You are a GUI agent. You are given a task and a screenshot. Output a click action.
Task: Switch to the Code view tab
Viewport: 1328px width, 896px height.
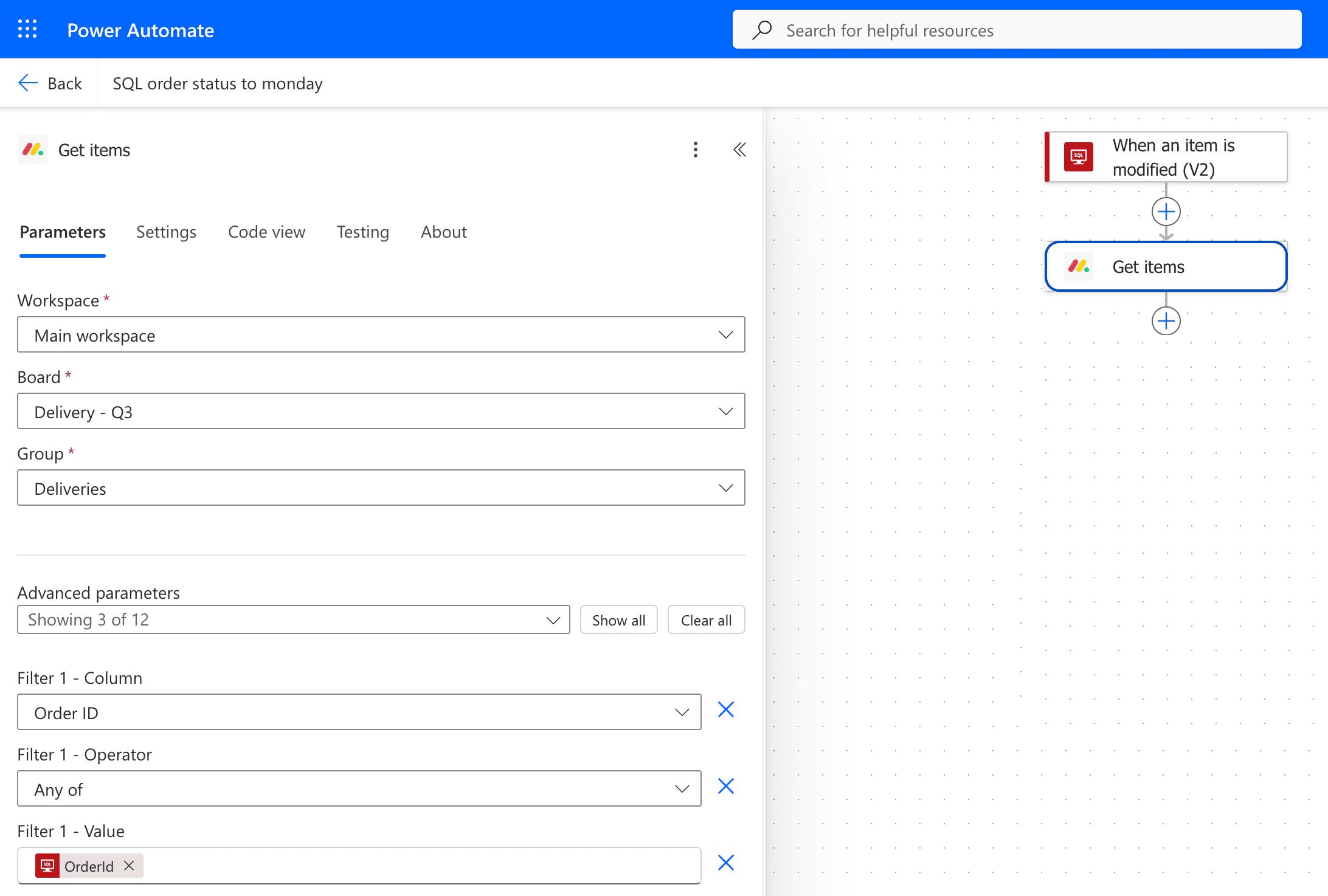[266, 232]
